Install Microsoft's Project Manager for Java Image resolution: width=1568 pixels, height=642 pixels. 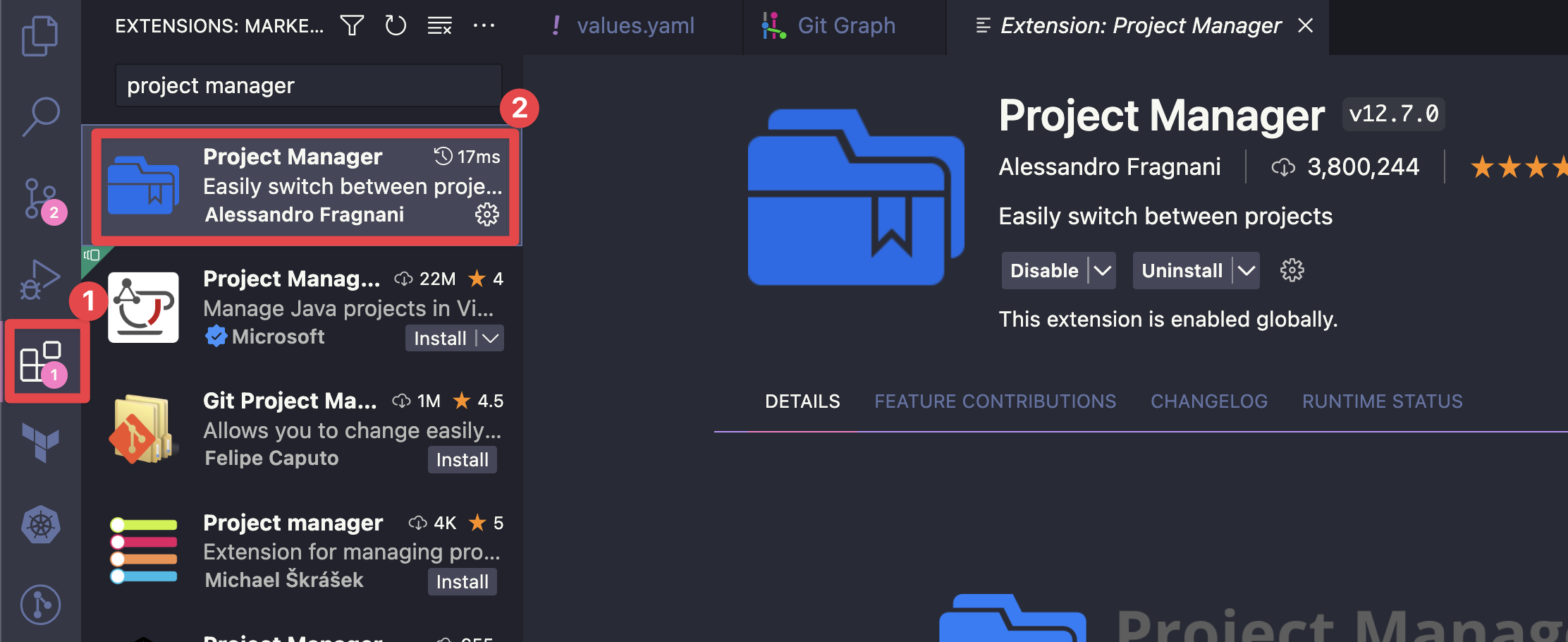pos(440,339)
